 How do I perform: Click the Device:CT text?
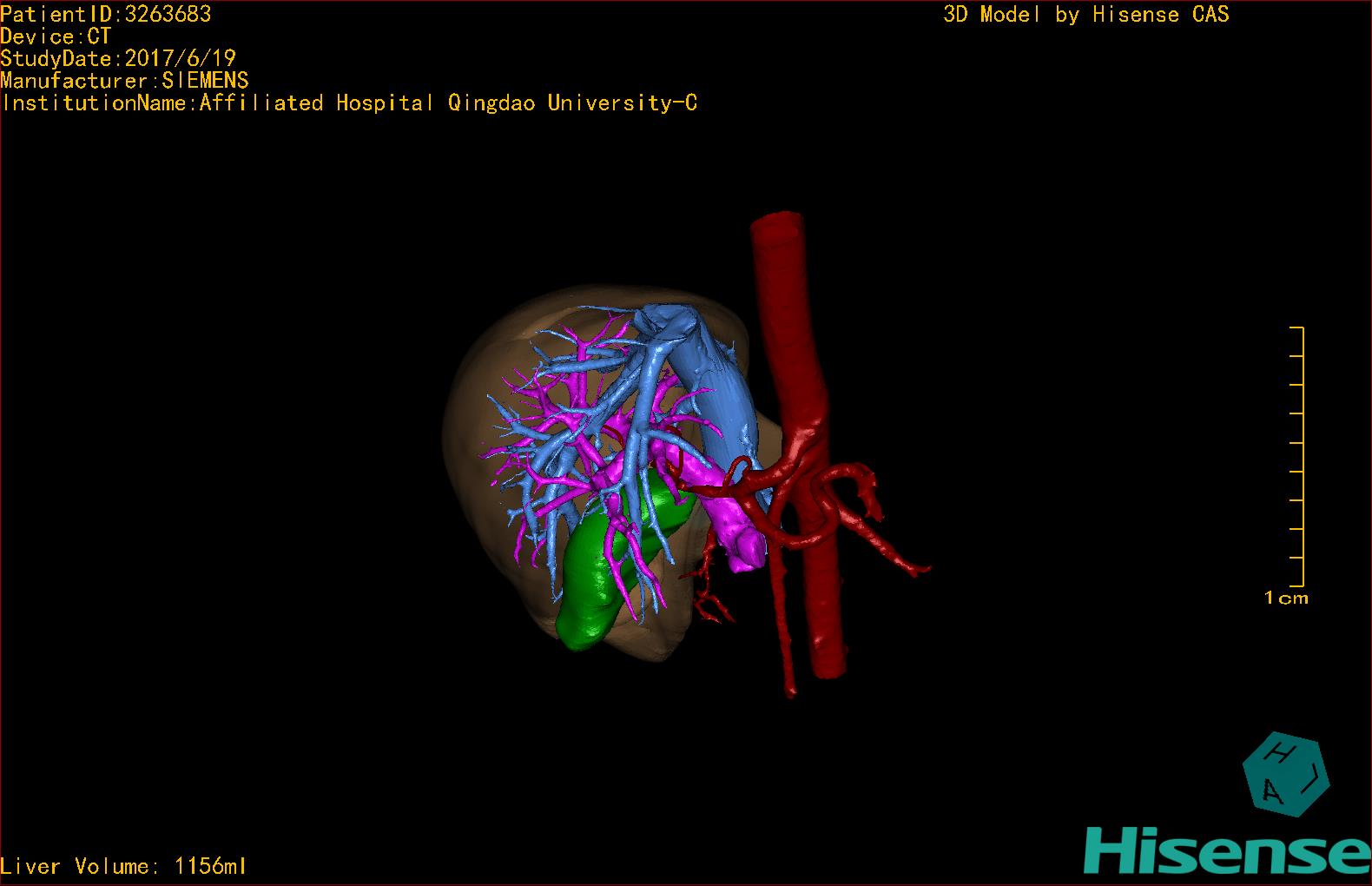click(56, 36)
